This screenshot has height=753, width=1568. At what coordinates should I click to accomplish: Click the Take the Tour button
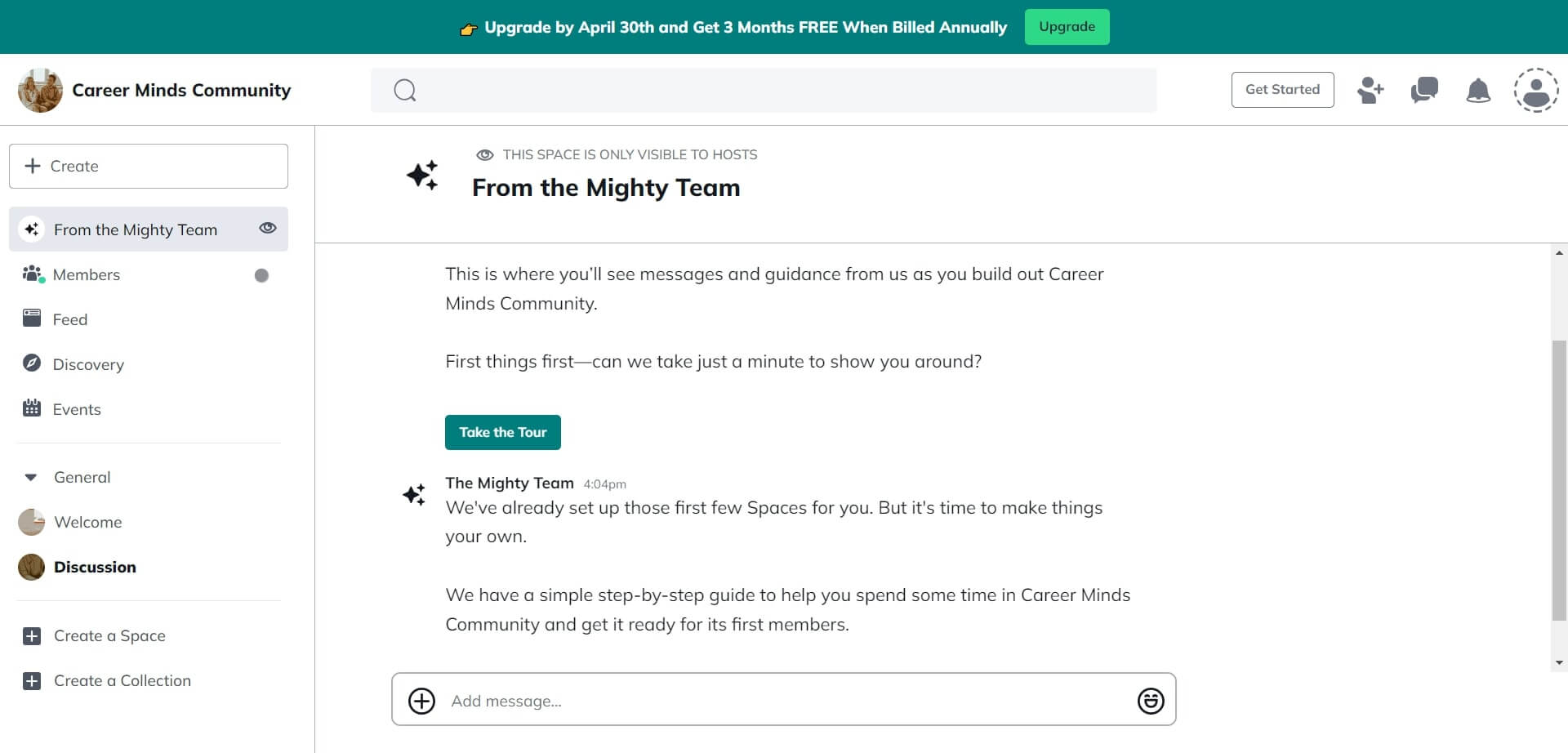tap(502, 432)
